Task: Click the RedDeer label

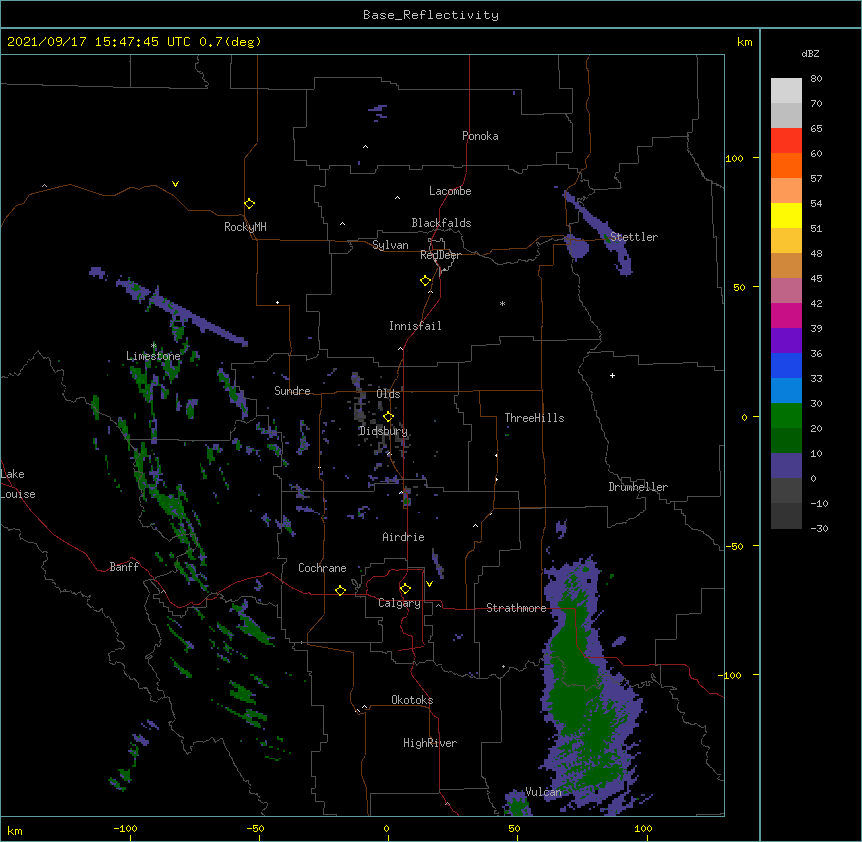Action: [440, 255]
